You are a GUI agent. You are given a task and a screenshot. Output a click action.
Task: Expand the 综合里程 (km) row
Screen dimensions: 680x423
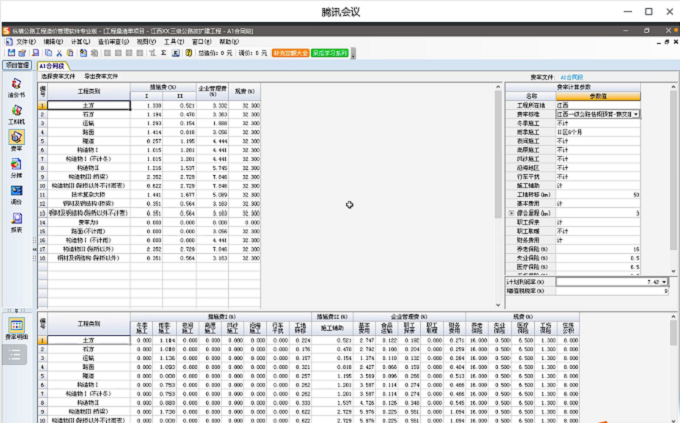tap(511, 213)
